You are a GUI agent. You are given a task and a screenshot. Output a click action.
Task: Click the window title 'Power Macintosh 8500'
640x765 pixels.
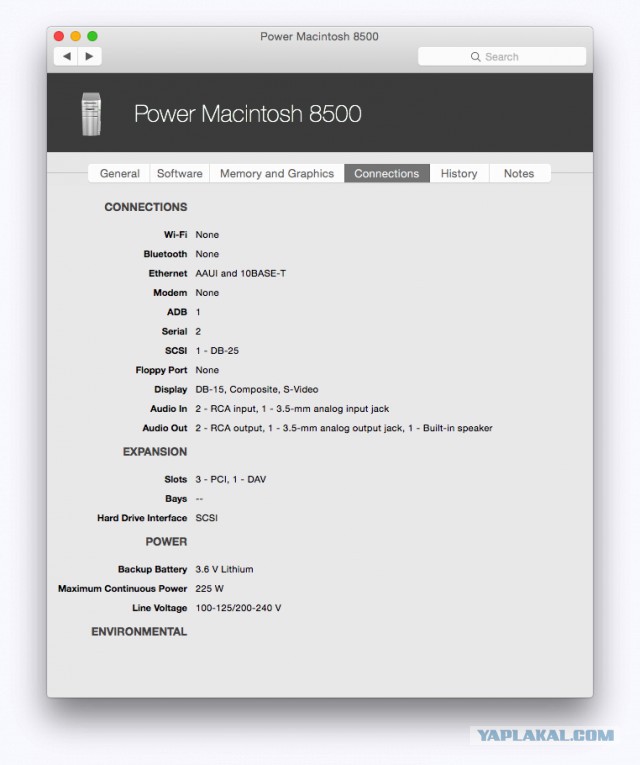(319, 37)
